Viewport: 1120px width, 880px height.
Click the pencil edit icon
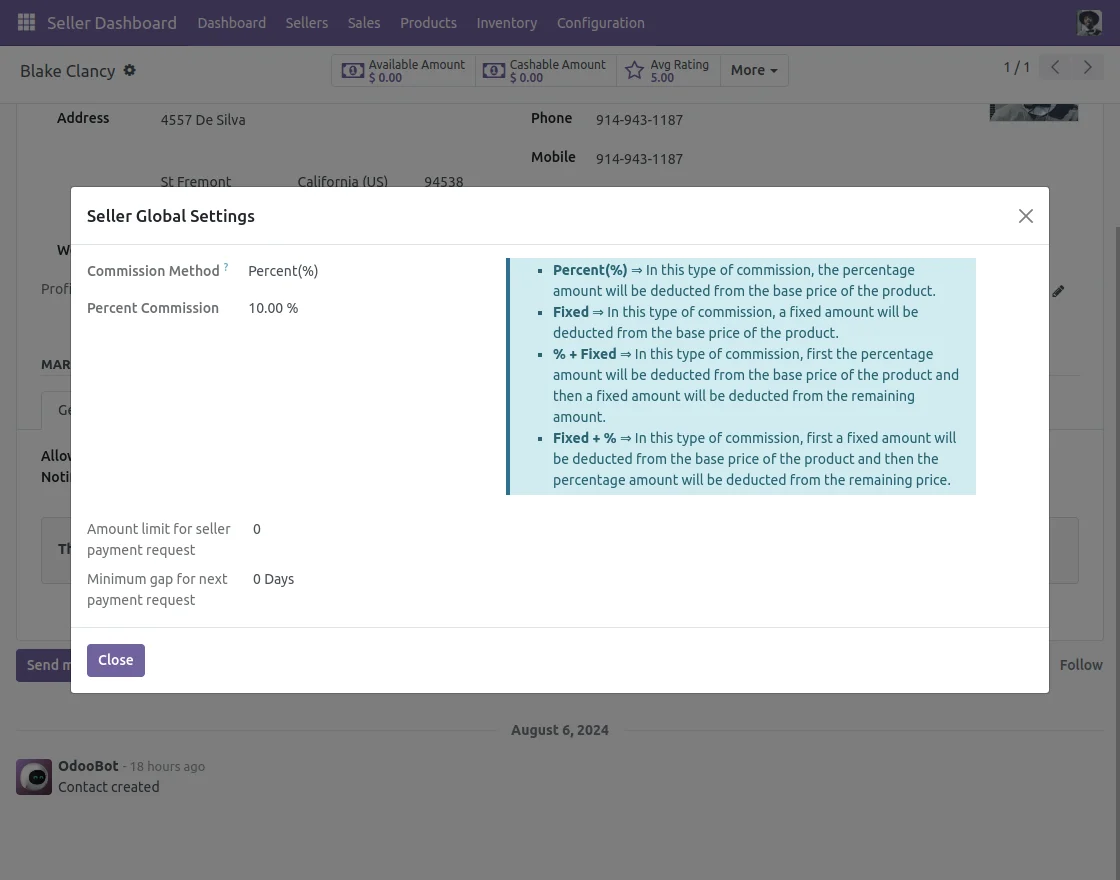pos(1058,291)
